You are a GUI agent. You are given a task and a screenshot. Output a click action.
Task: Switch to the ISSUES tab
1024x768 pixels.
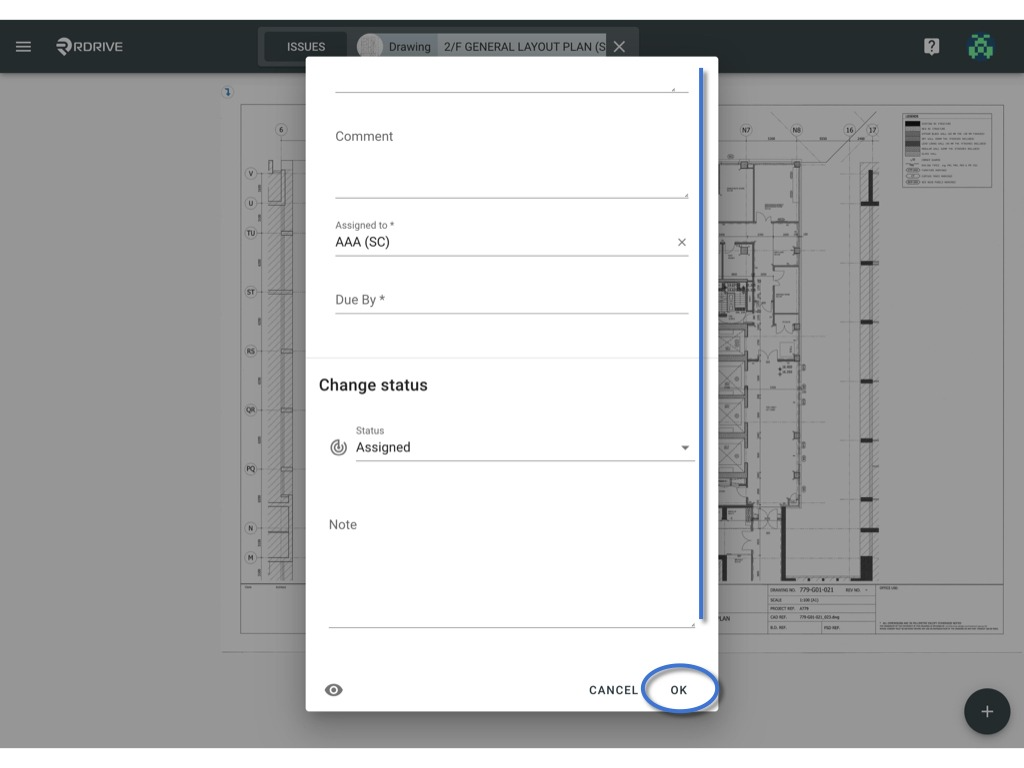(306, 46)
